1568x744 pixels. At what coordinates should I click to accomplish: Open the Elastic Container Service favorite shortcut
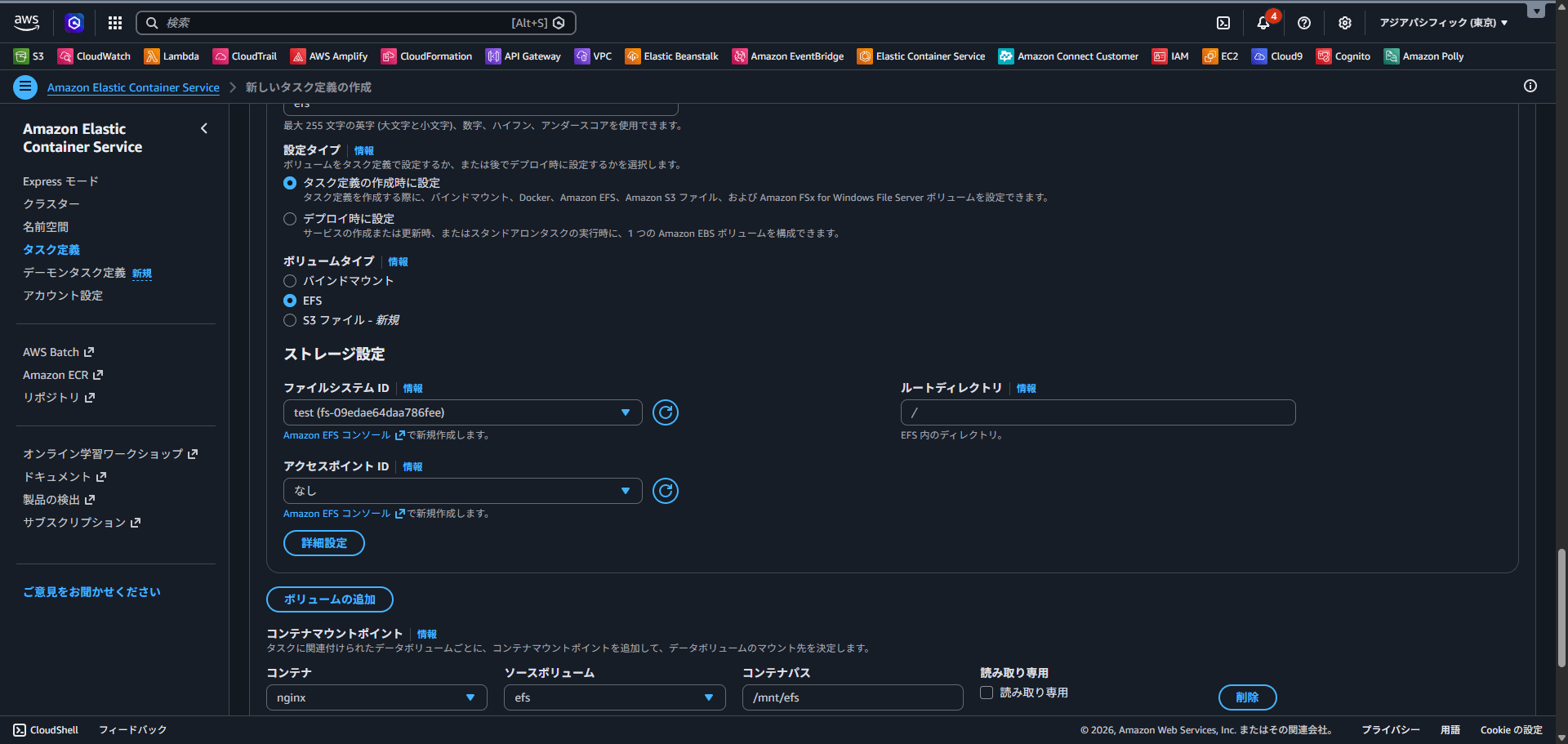pos(921,56)
